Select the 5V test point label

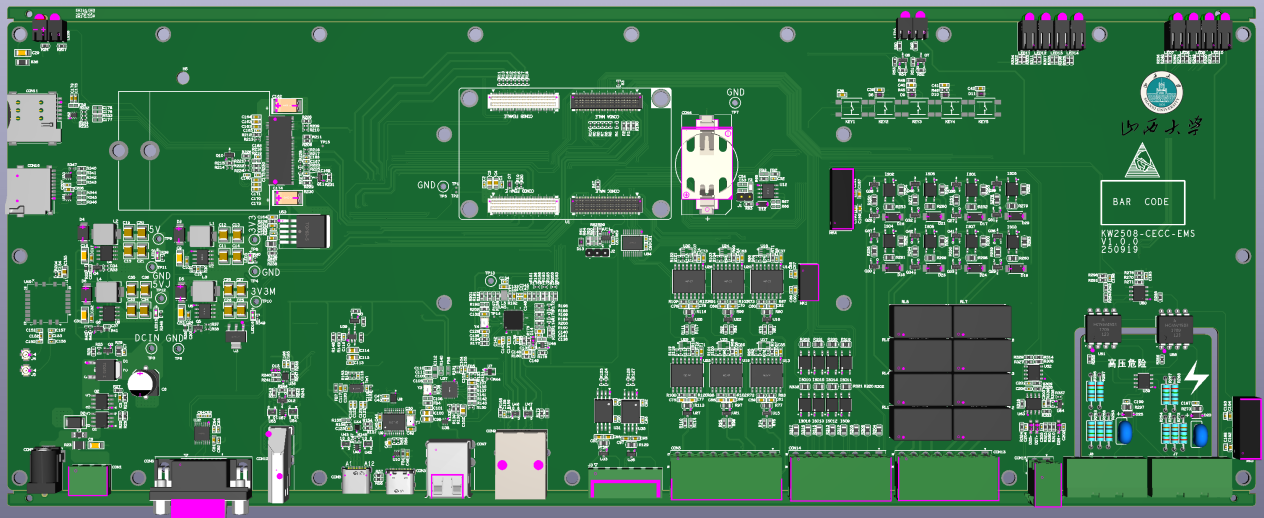coord(153,231)
